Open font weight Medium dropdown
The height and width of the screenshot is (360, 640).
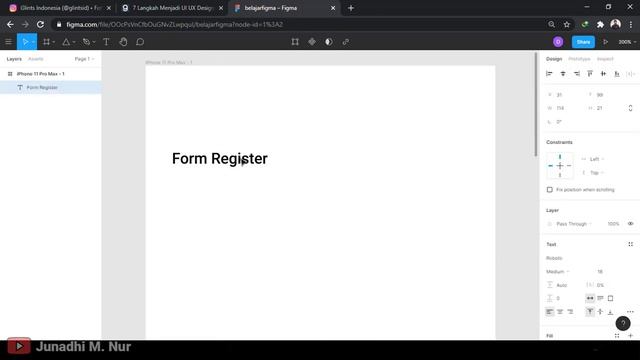[x=558, y=272]
